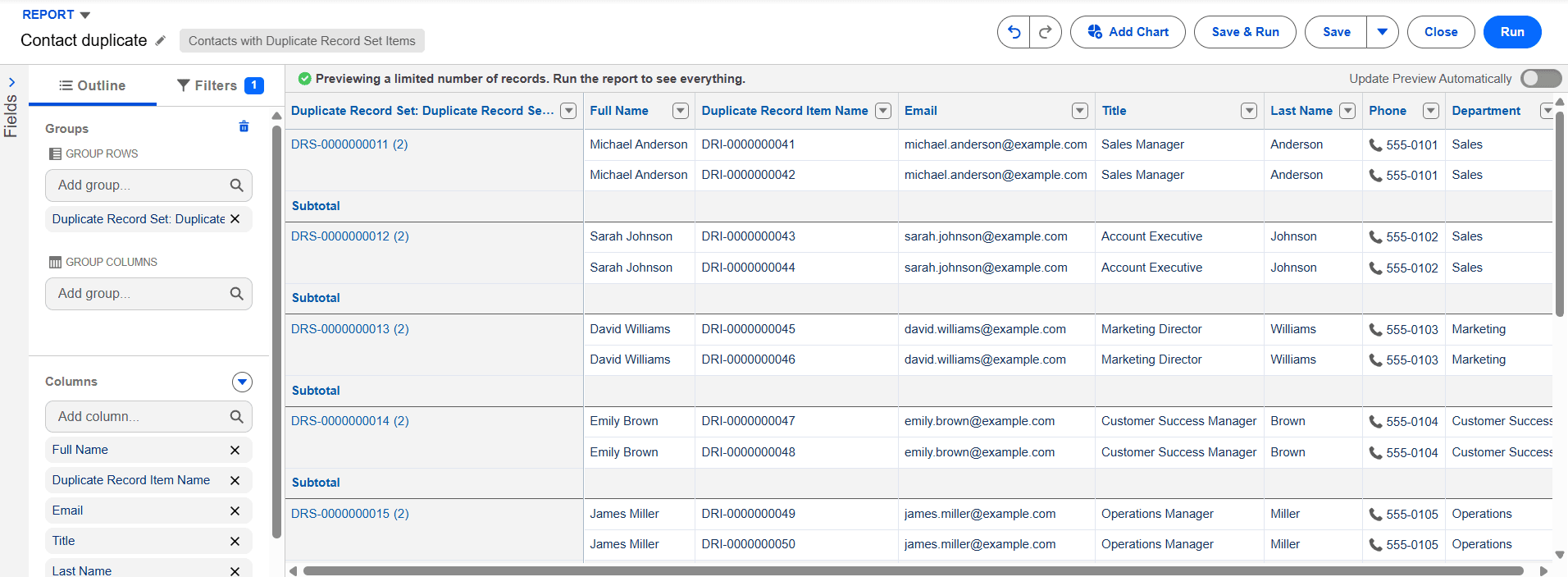This screenshot has width=1568, height=577.
Task: Run the report
Action: 1512,32
